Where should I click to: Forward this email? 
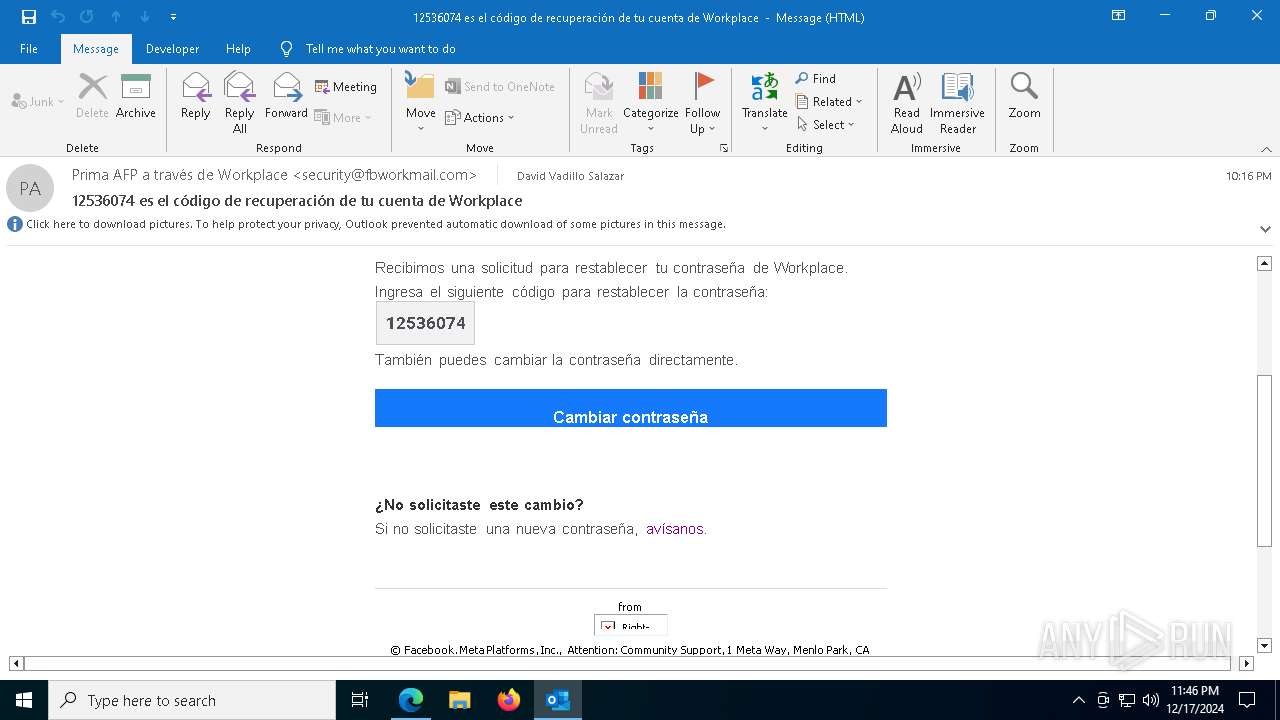286,98
